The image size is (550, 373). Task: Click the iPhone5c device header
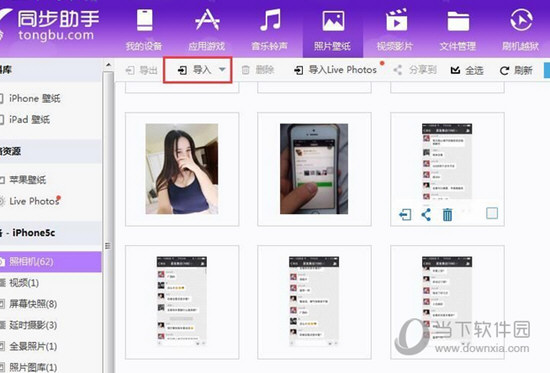[50, 233]
